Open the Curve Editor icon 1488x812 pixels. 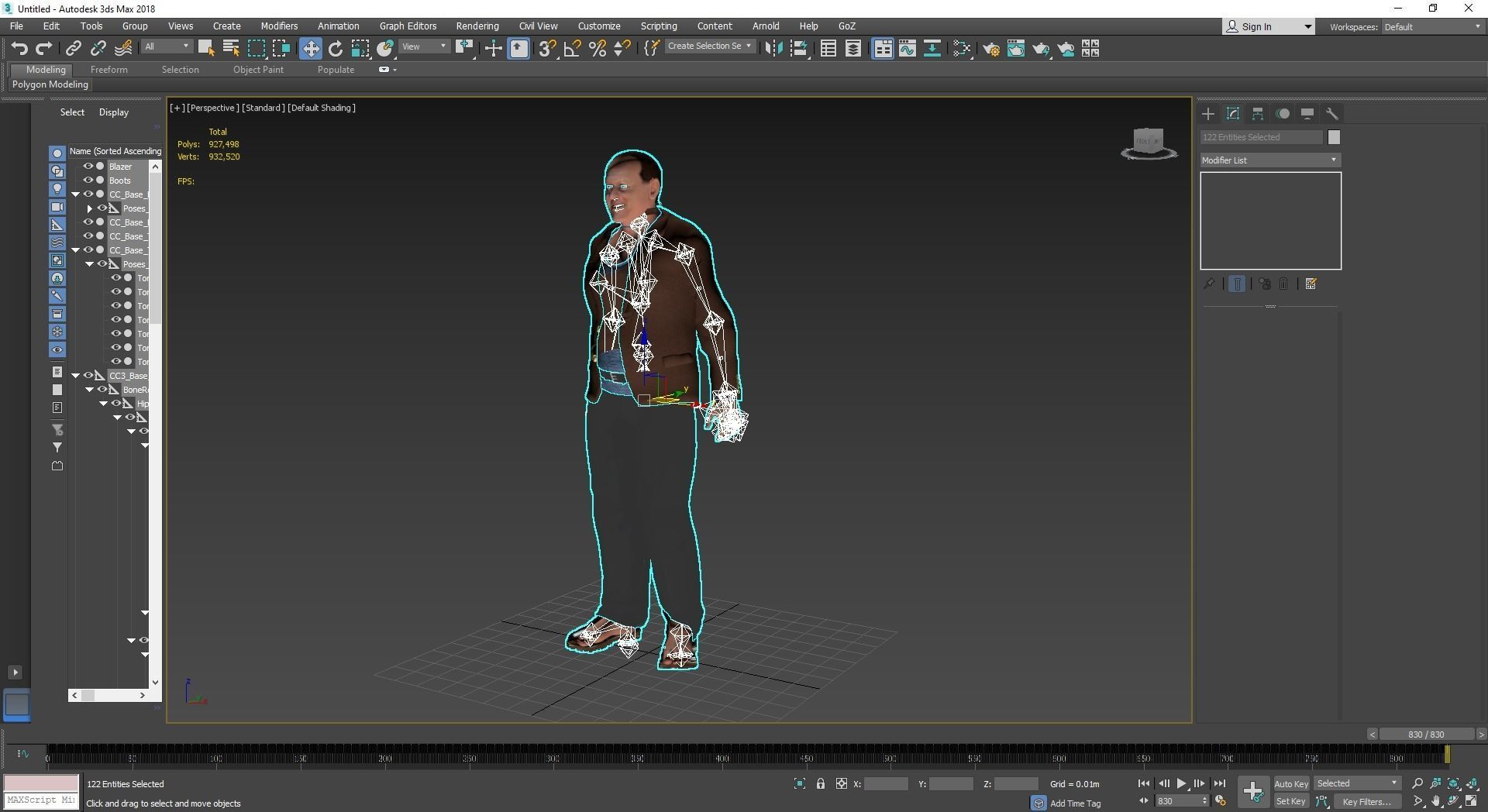click(x=908, y=49)
